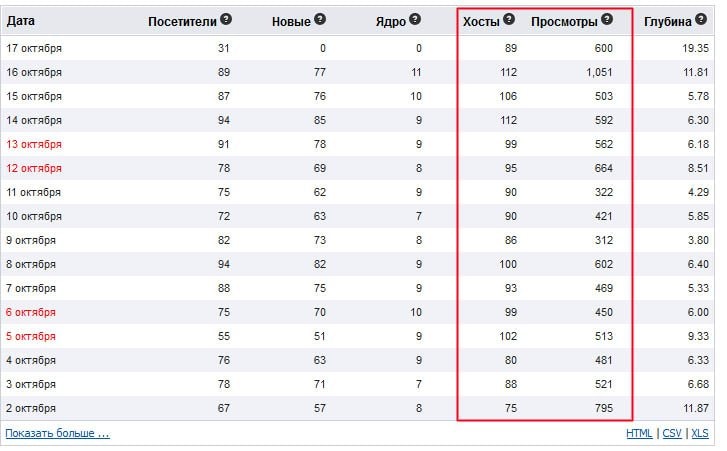Click help icon next to Посетители
Image resolution: width=727 pixels, height=451 pixels.
(226, 19)
